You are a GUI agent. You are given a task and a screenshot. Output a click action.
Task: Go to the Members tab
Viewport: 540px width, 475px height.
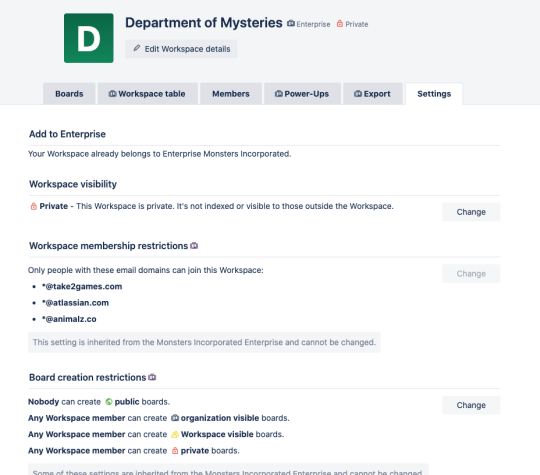click(231, 94)
